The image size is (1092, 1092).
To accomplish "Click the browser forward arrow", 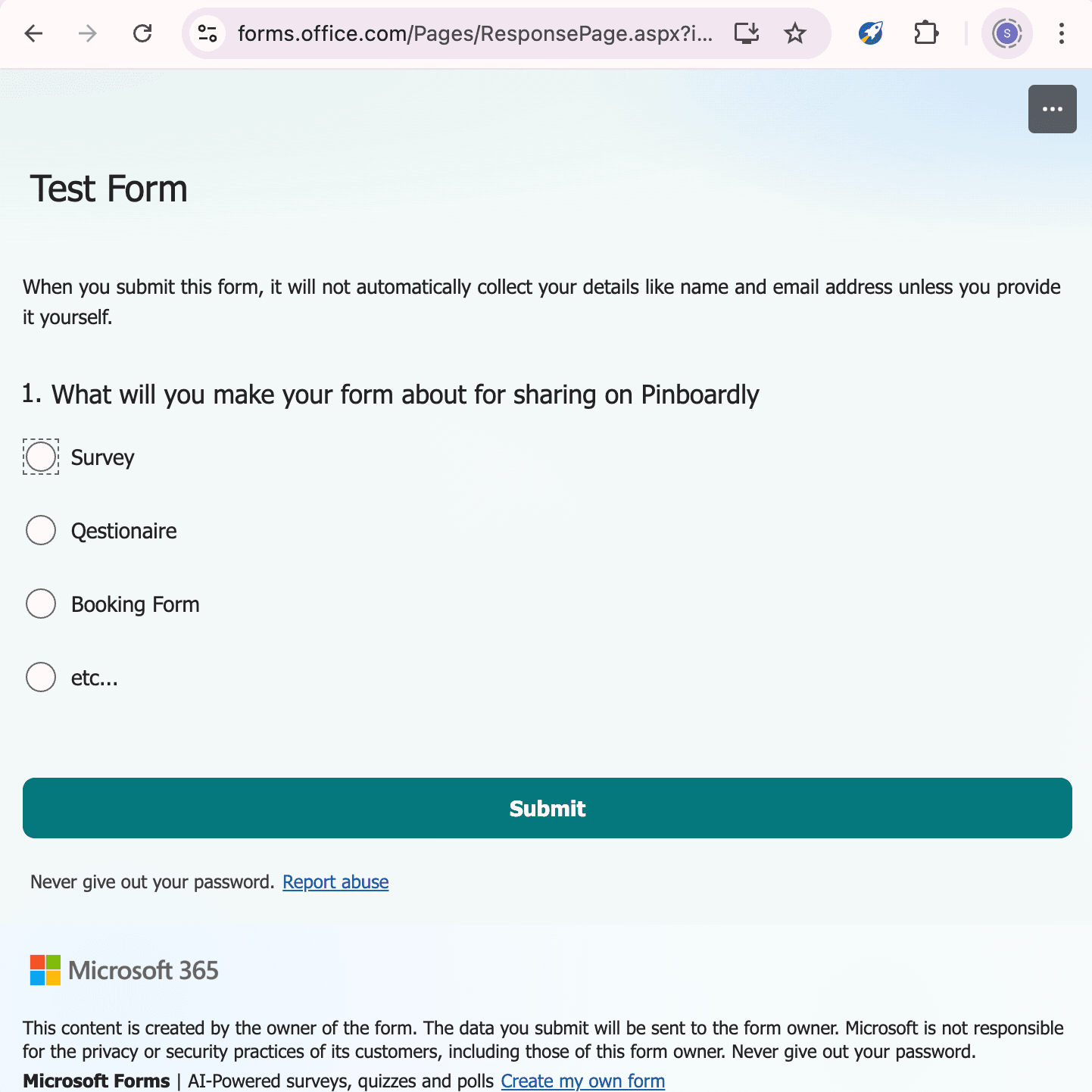I will coord(87,33).
